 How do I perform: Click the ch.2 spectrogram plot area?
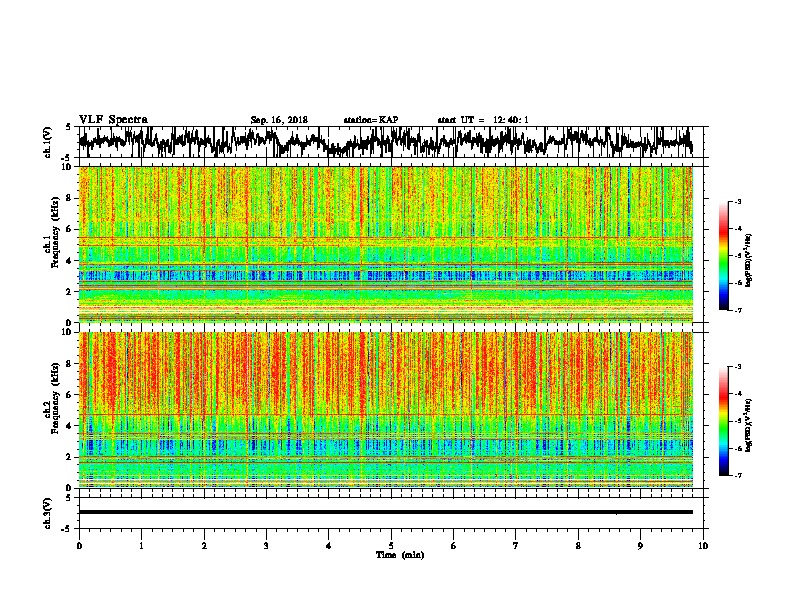(x=385, y=410)
